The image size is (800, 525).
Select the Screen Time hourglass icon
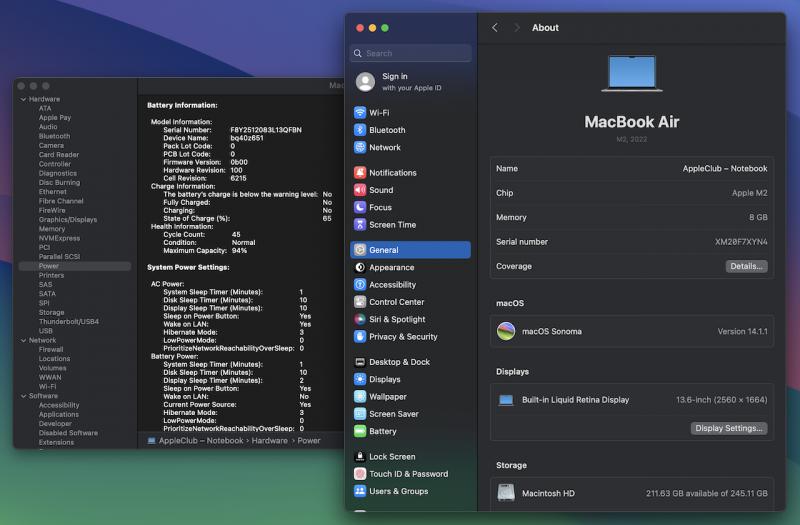click(360, 224)
